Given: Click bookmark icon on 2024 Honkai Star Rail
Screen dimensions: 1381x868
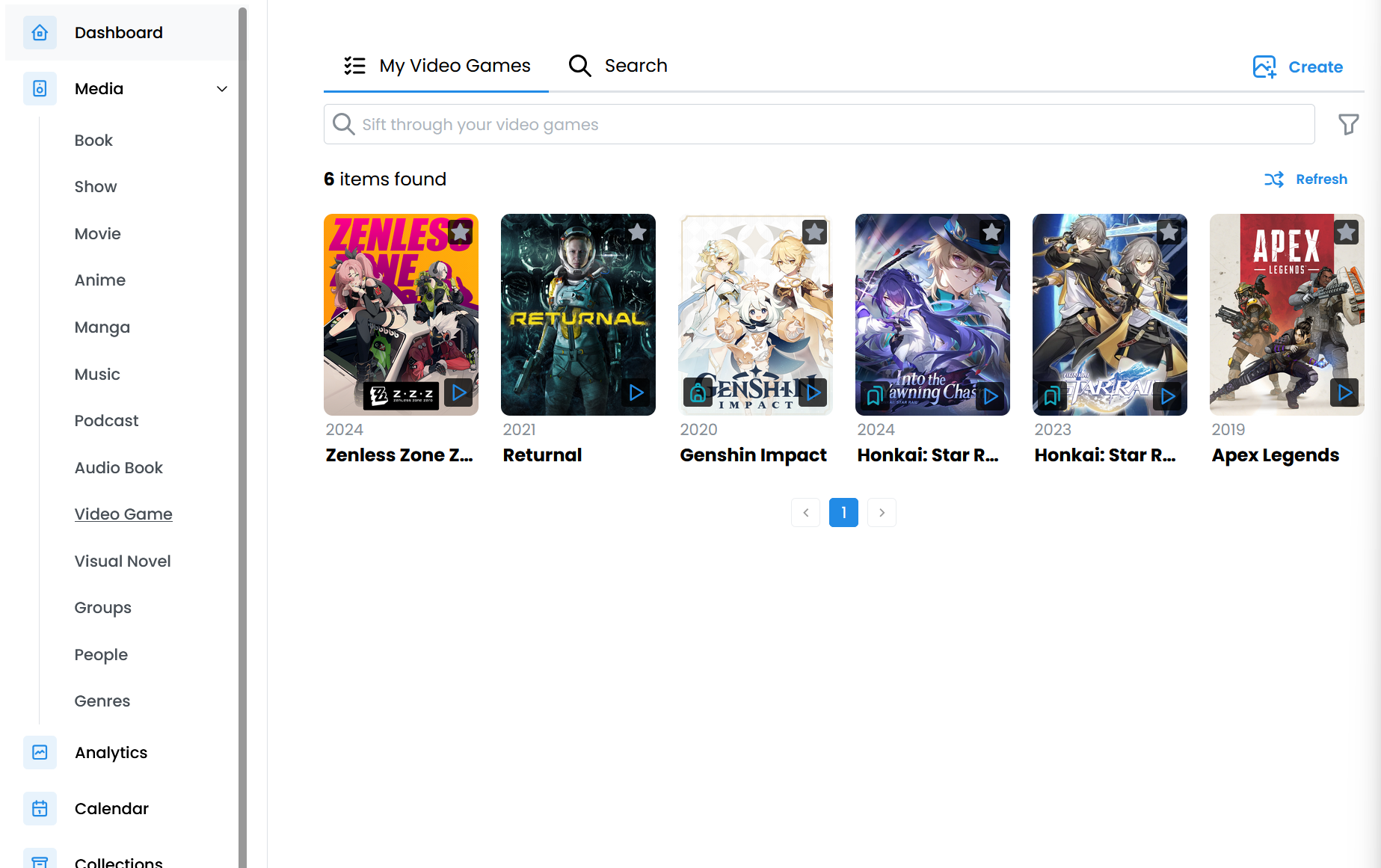Looking at the screenshot, I should pos(874,396).
